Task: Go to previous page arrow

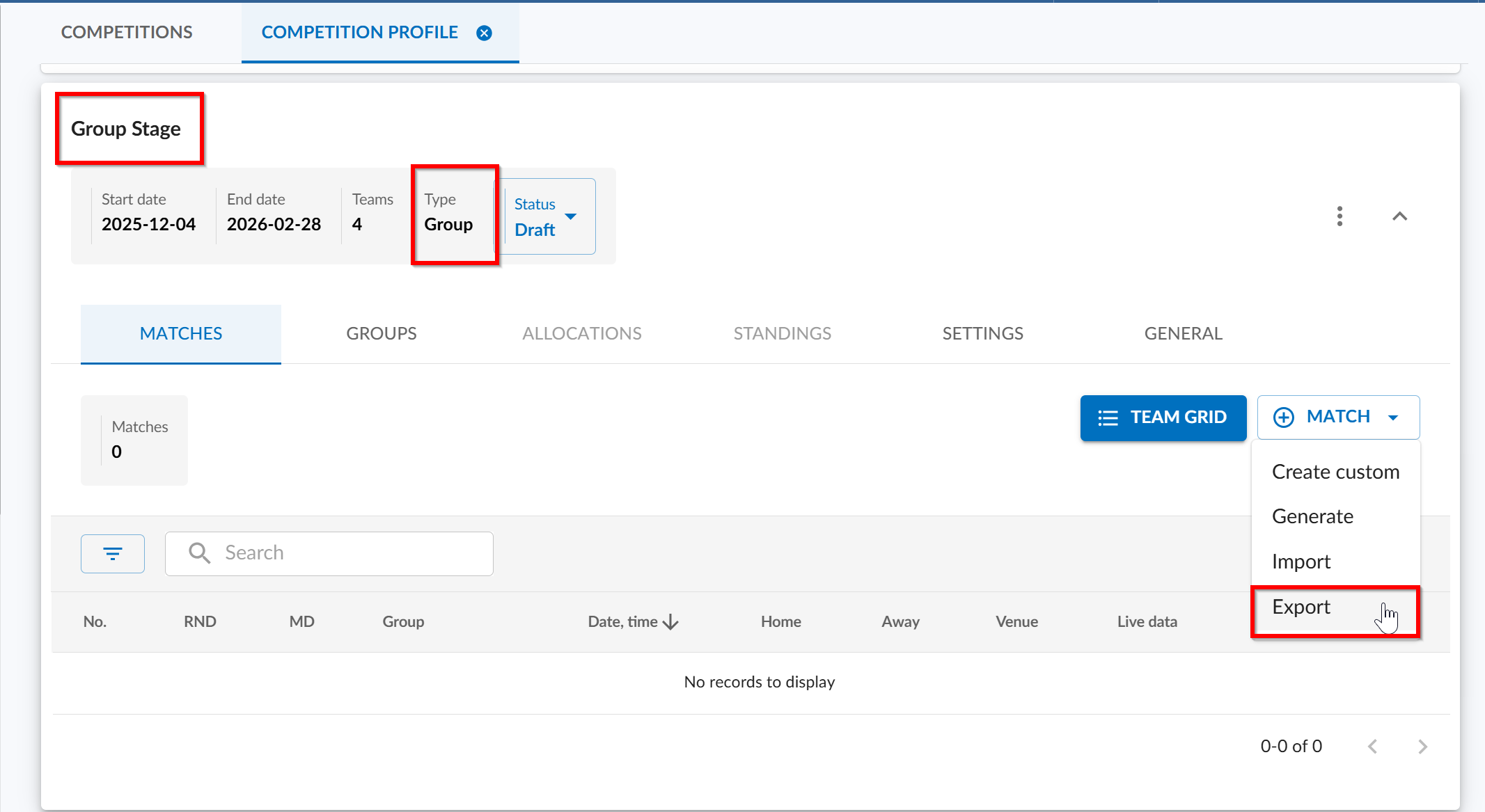Action: [1372, 747]
